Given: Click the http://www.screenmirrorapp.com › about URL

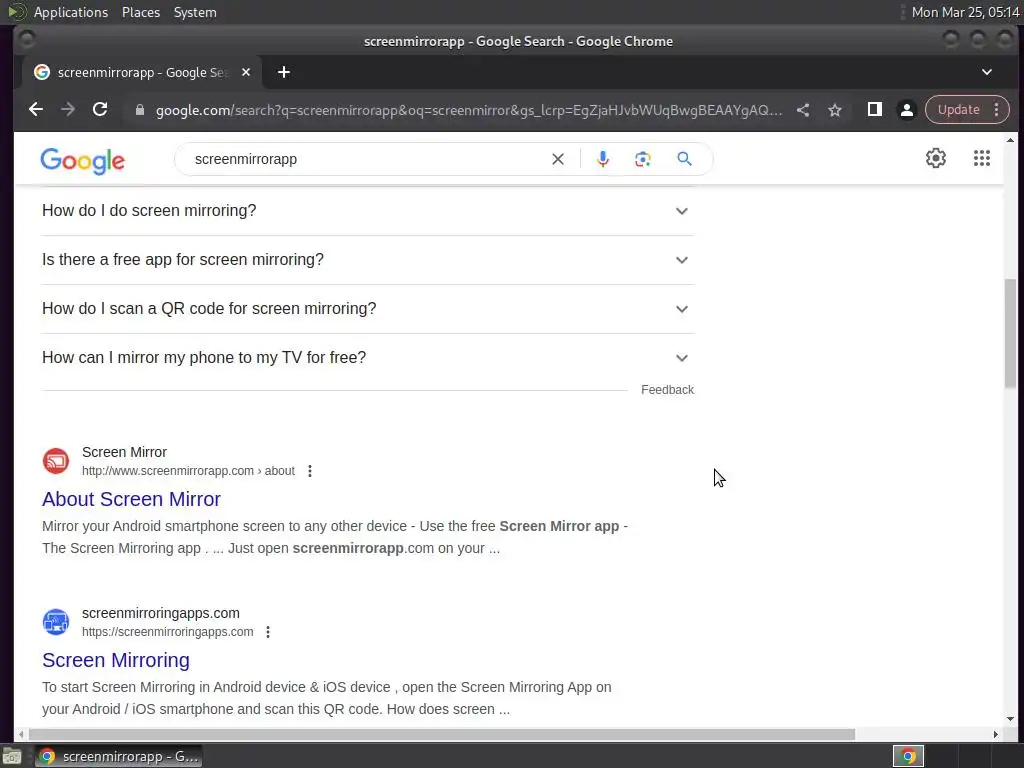Looking at the screenshot, I should (x=188, y=471).
